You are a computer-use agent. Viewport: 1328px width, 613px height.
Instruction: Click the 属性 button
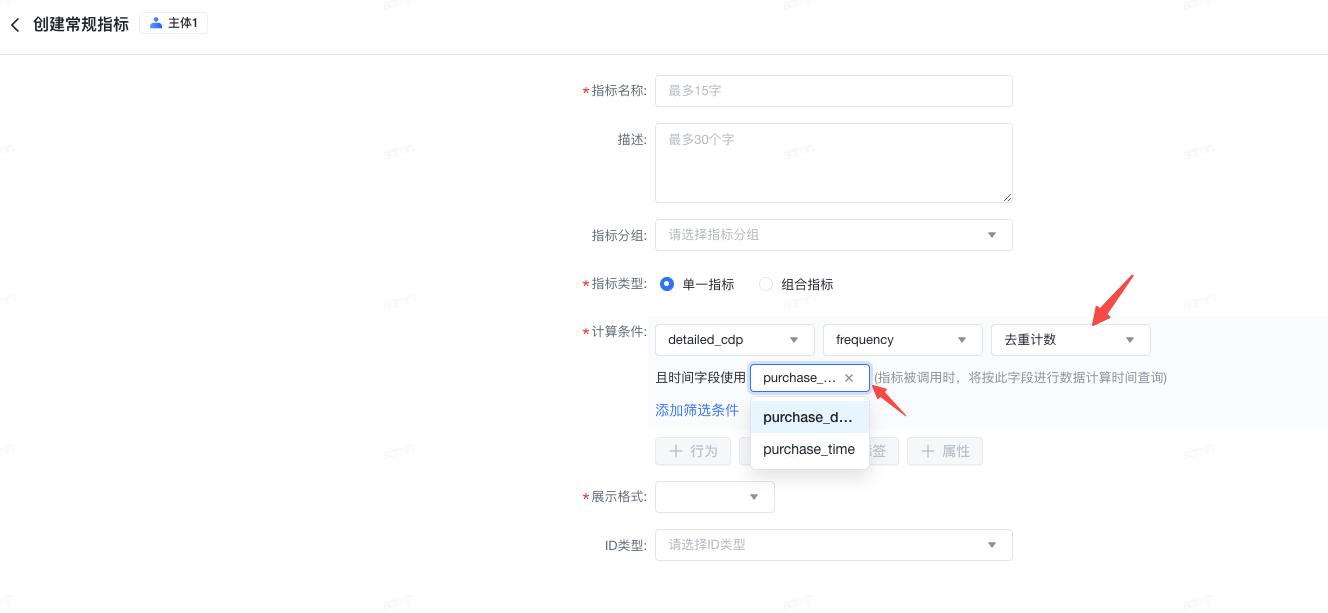pos(945,451)
